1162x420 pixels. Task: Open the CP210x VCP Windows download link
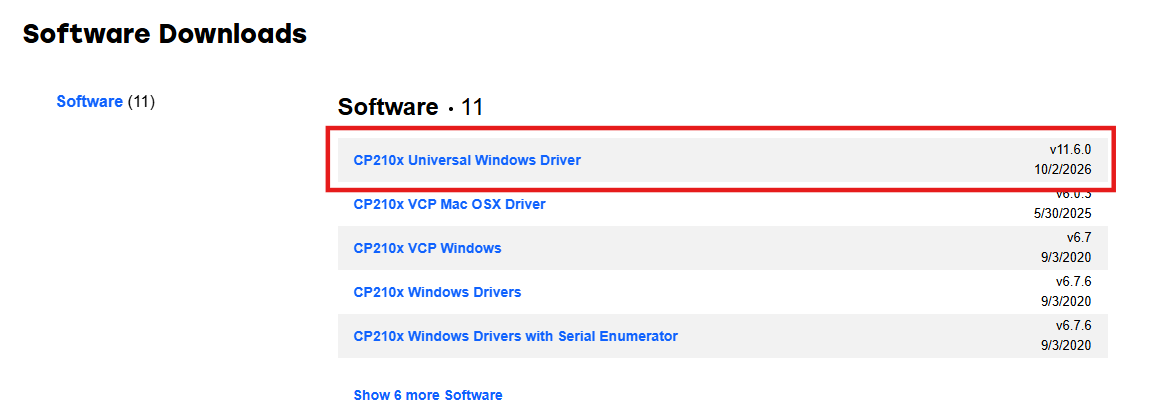(x=427, y=248)
